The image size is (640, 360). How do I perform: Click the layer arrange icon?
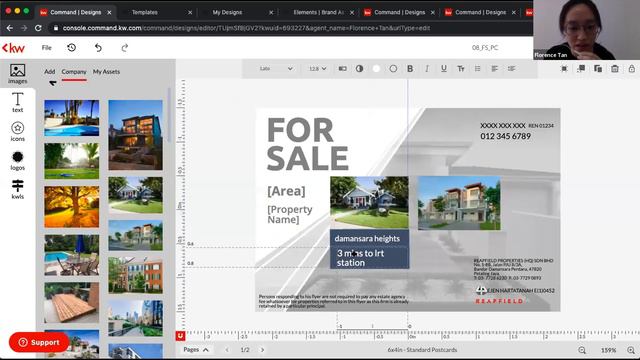pyautogui.click(x=581, y=69)
